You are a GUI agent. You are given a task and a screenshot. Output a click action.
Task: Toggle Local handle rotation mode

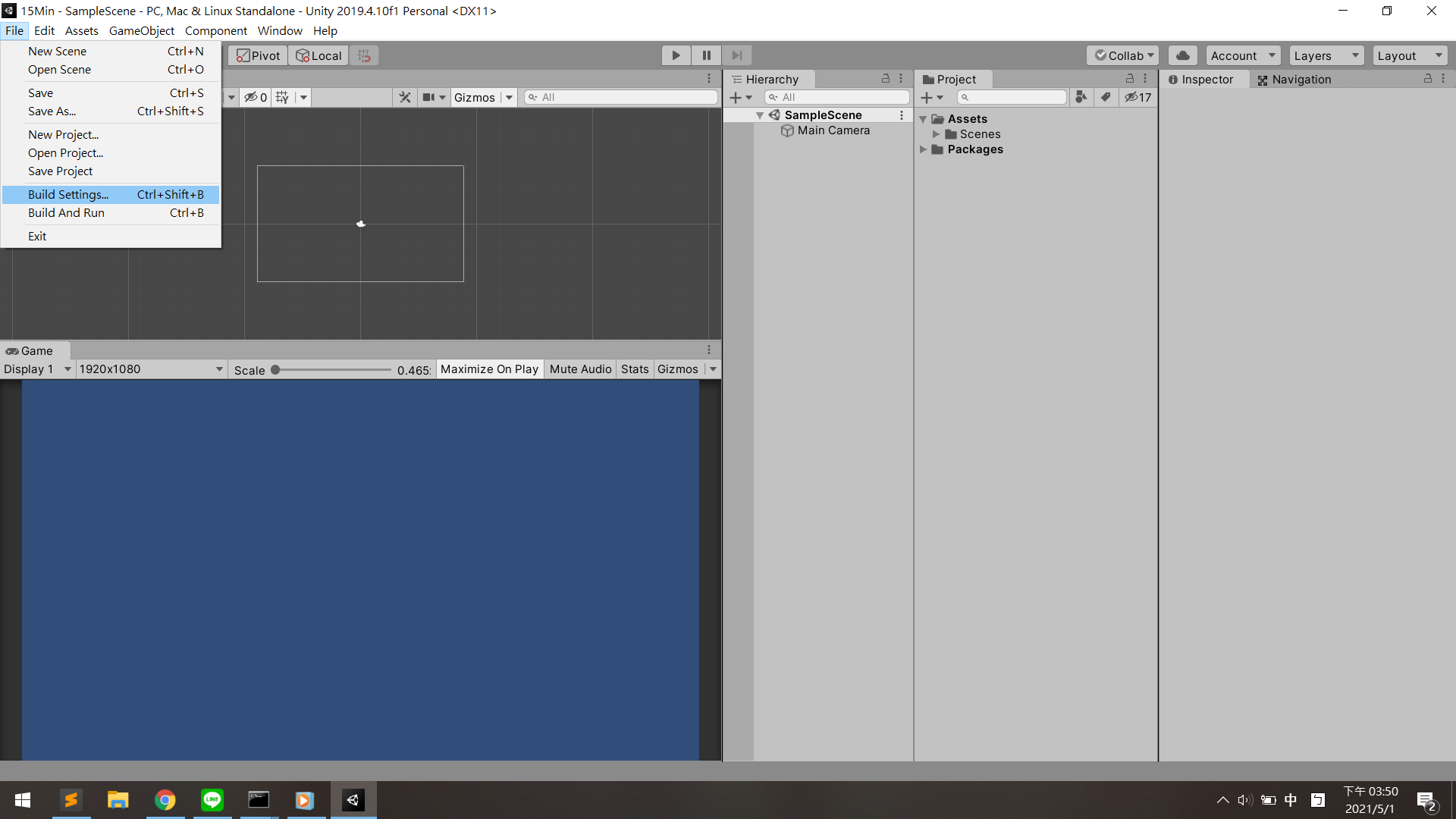coord(318,55)
